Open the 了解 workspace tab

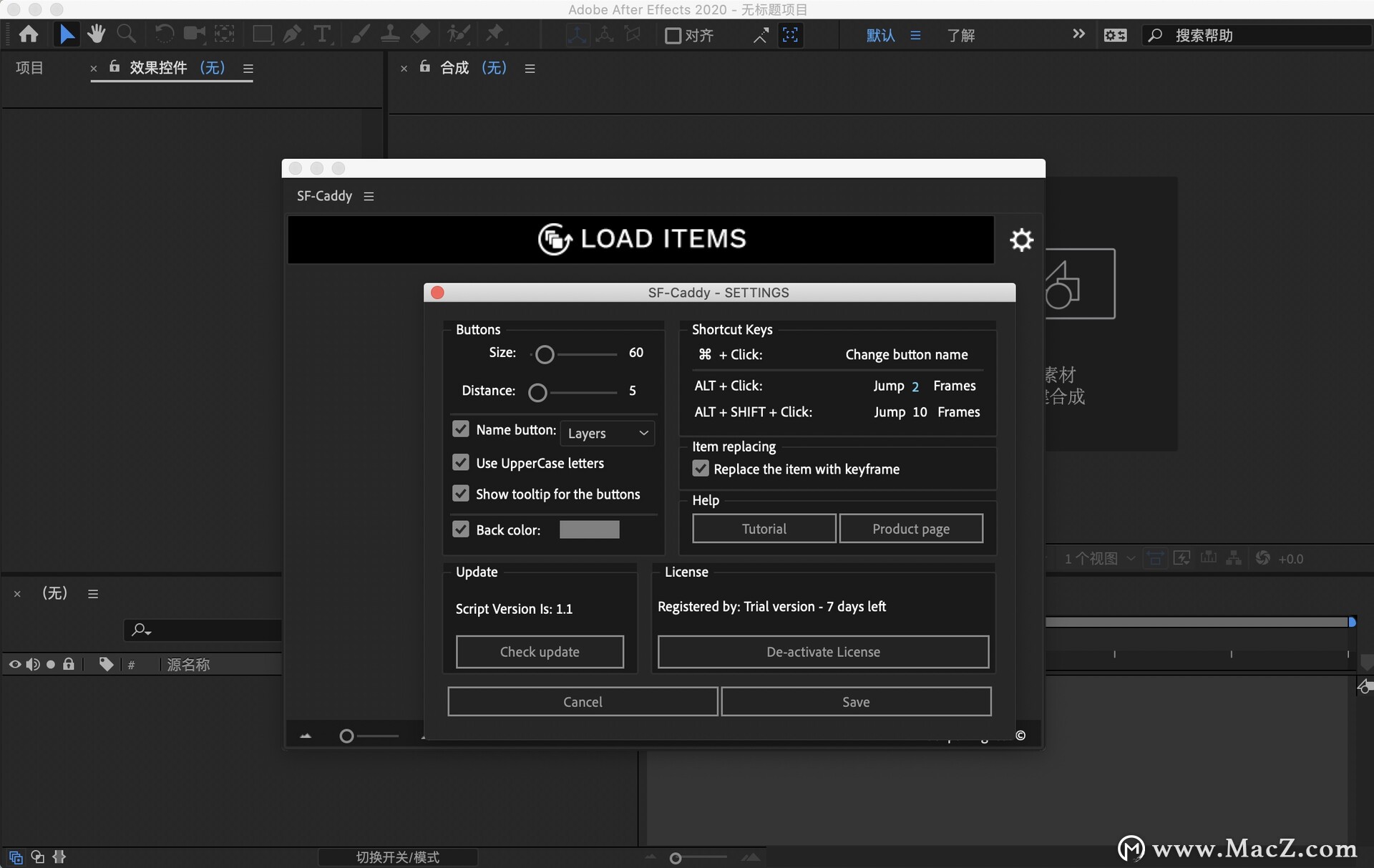pos(960,35)
